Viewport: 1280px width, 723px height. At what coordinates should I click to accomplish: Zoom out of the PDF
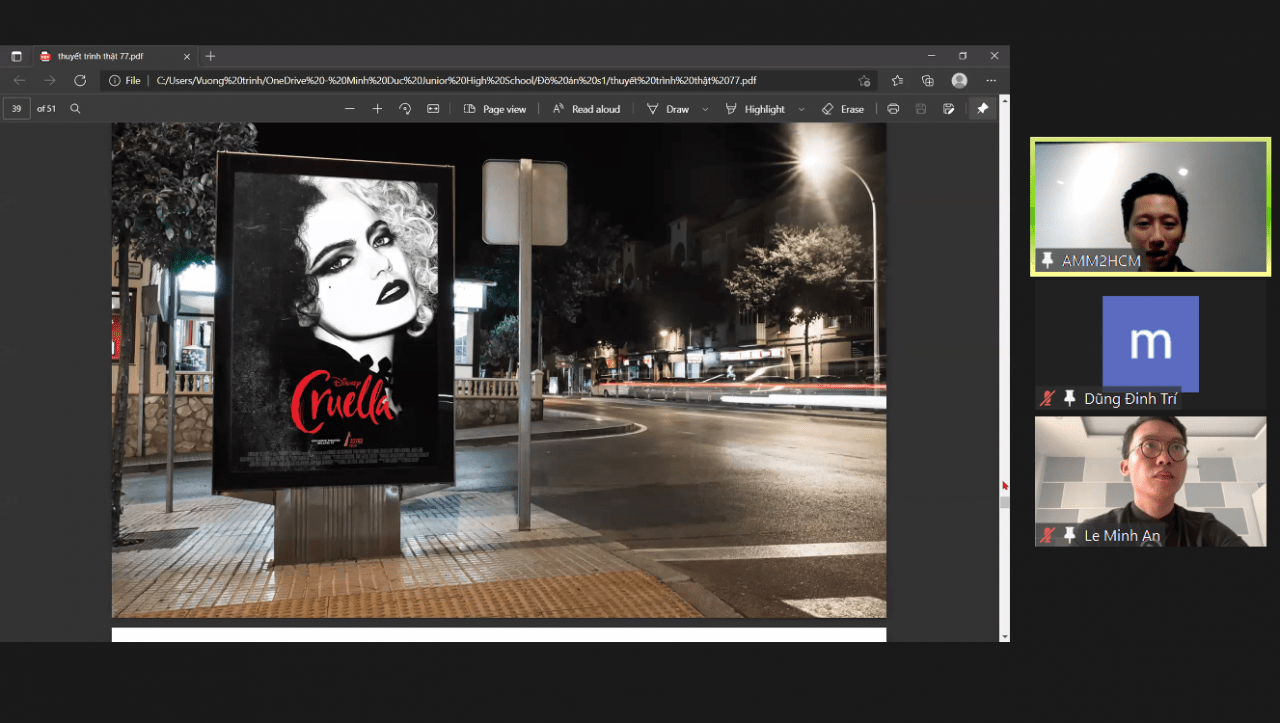click(350, 109)
